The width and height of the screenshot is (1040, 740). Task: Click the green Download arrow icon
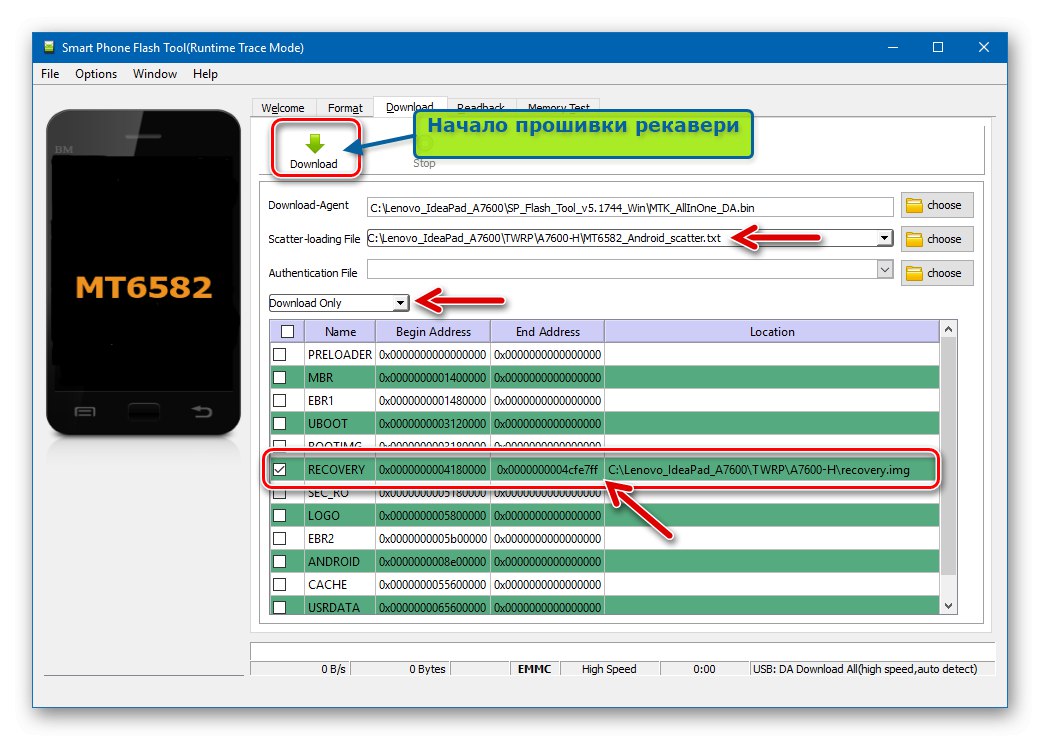pos(314,143)
